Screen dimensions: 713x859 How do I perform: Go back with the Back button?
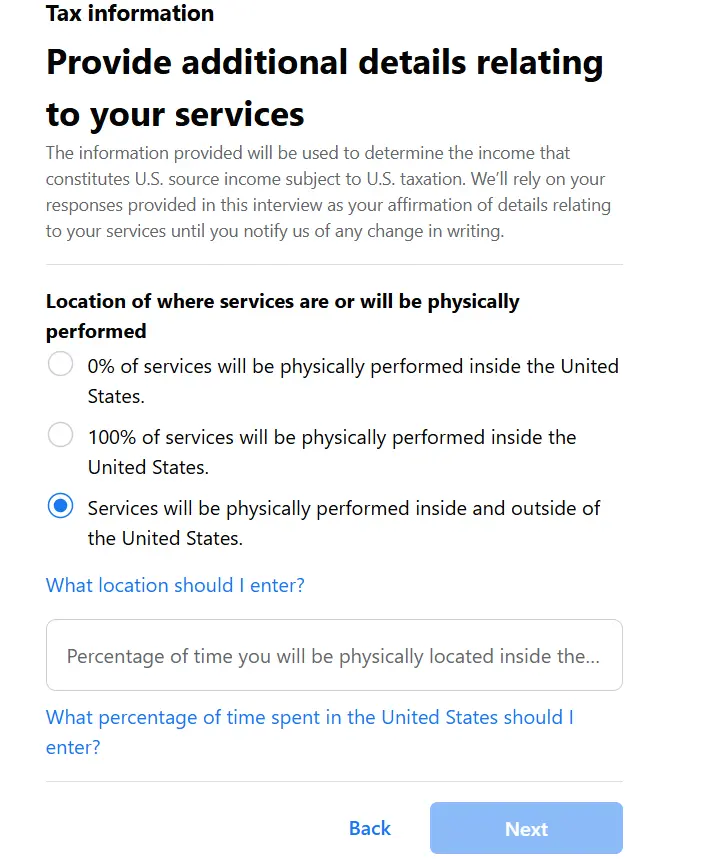tap(370, 828)
